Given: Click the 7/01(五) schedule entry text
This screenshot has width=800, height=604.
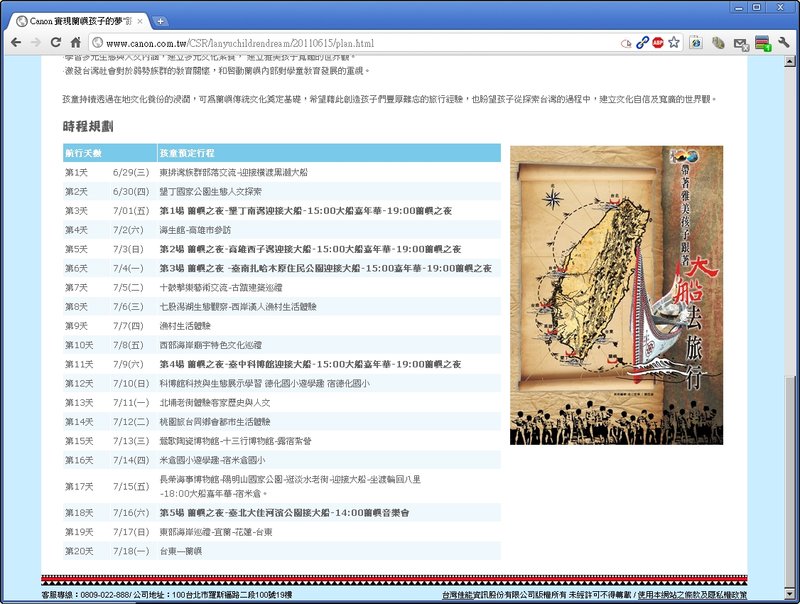Looking at the screenshot, I should [306, 211].
